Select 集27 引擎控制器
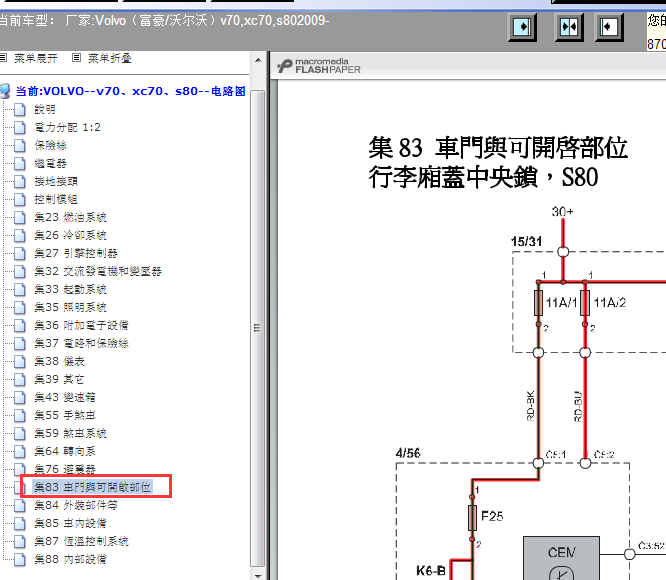Screen dimensions: 666x580 coord(76,253)
